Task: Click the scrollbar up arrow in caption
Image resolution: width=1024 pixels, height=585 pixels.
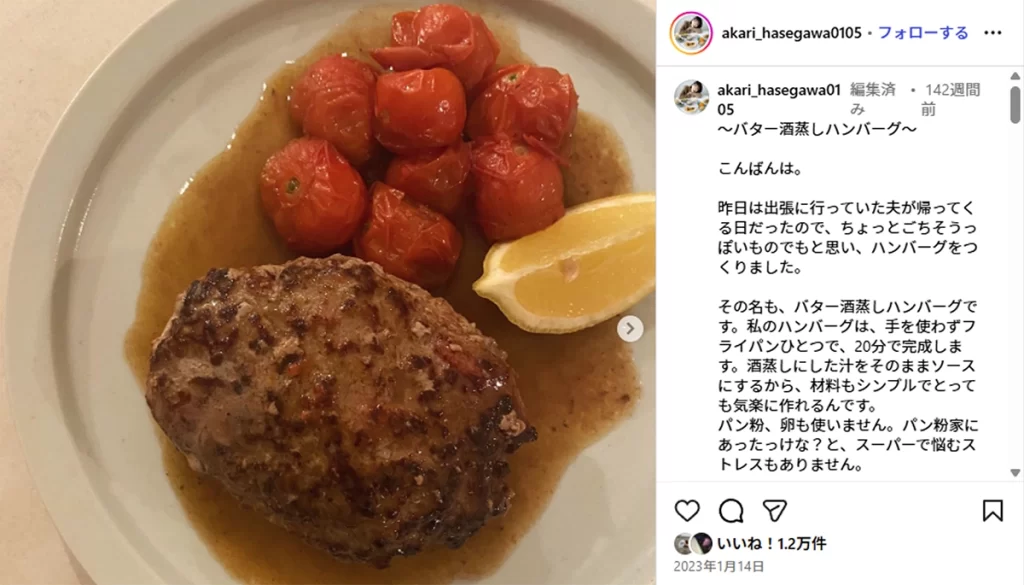Action: 1015,76
